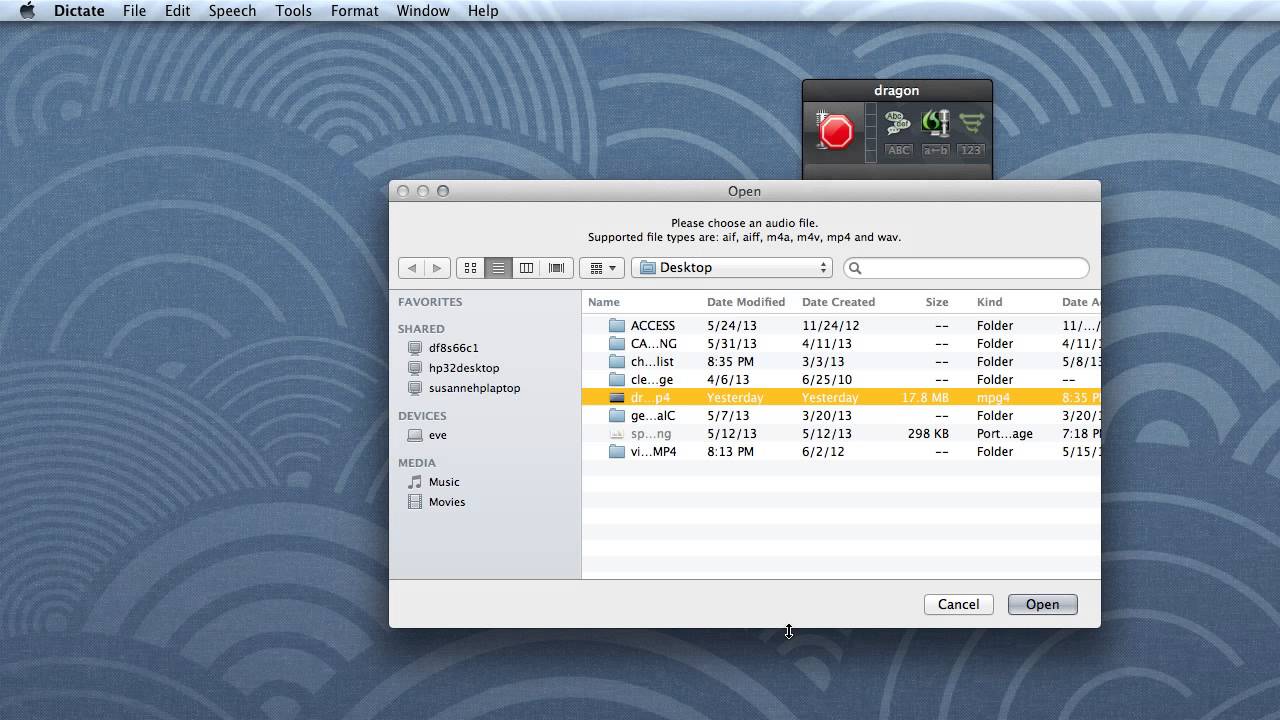Go back with the left arrow button
The height and width of the screenshot is (720, 1280).
click(411, 268)
